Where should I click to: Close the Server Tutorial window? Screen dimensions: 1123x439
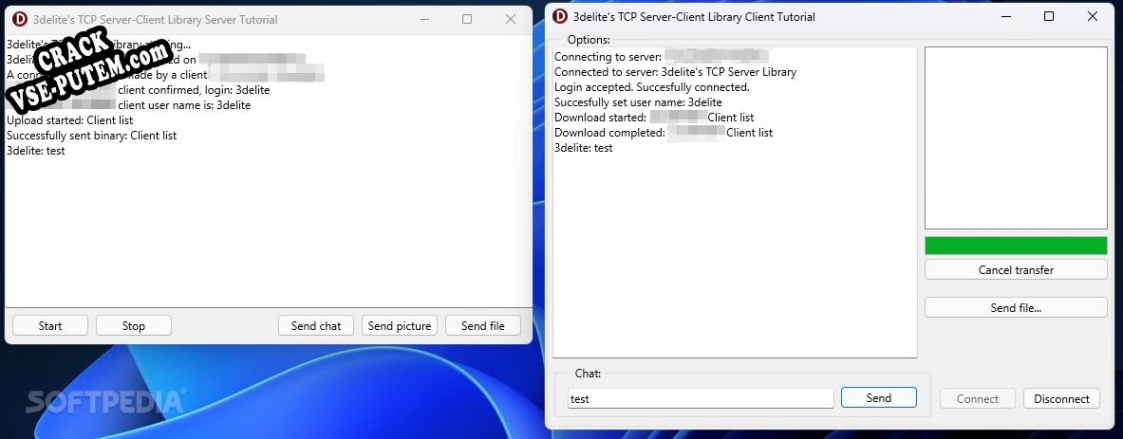coord(511,19)
